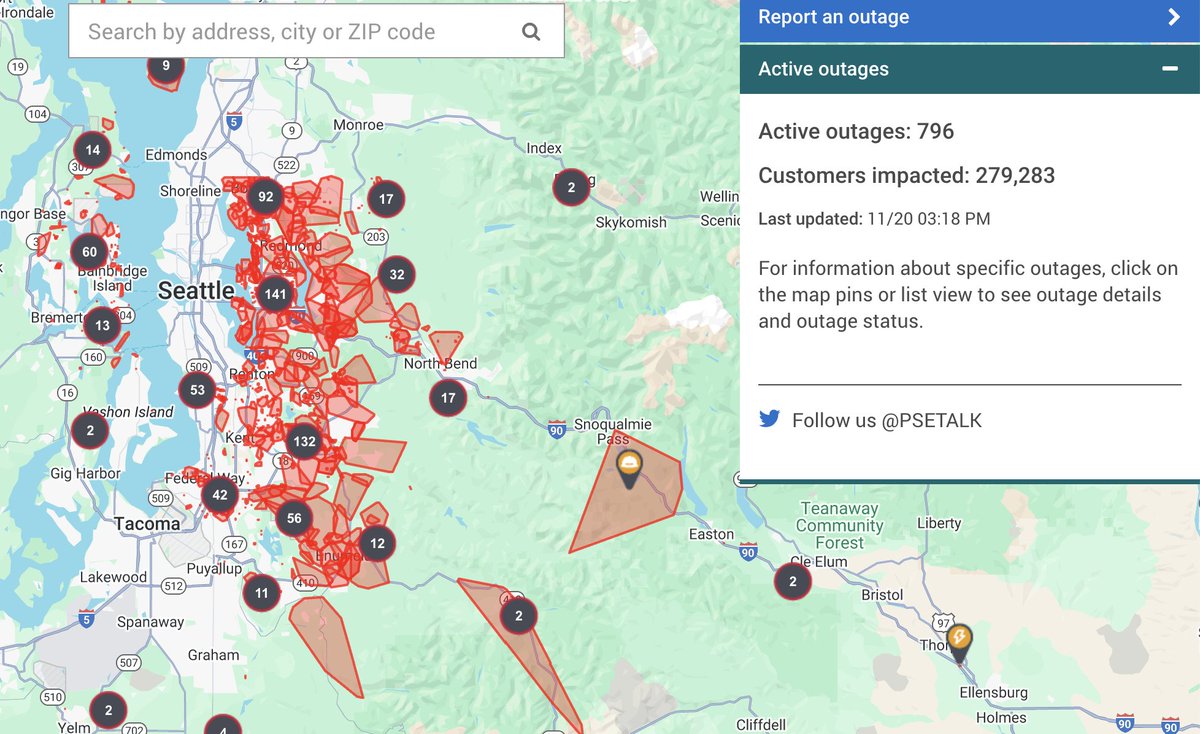
Task: Open the 12 outage cluster marker
Action: coord(377,544)
